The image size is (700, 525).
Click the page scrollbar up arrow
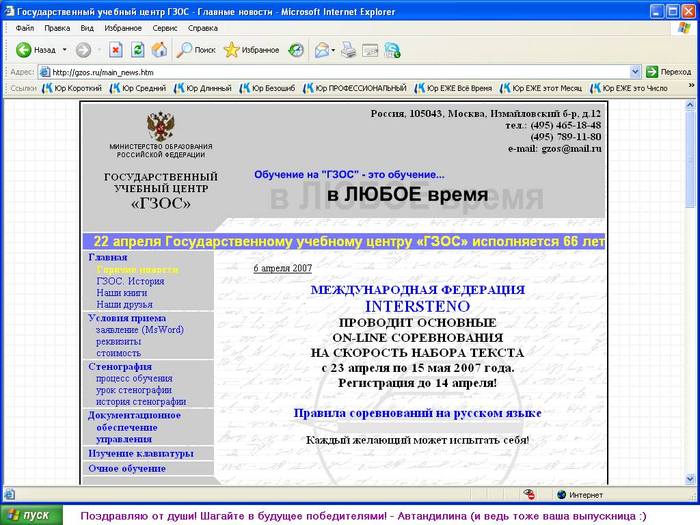point(690,105)
